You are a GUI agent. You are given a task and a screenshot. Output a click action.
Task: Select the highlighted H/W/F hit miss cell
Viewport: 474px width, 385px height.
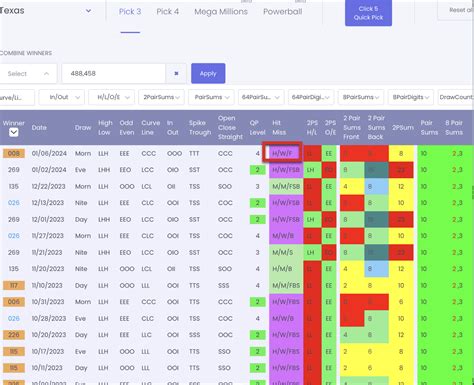point(282,153)
